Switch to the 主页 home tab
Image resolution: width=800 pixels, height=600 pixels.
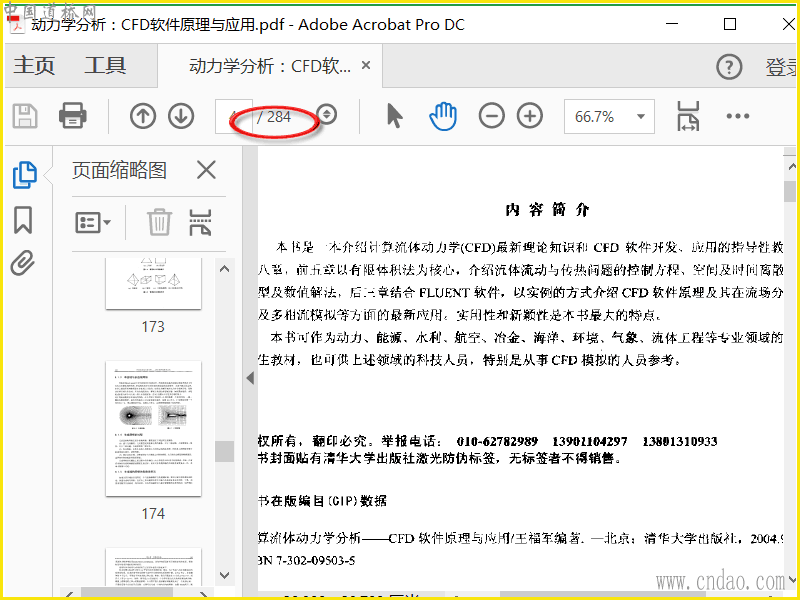34,65
